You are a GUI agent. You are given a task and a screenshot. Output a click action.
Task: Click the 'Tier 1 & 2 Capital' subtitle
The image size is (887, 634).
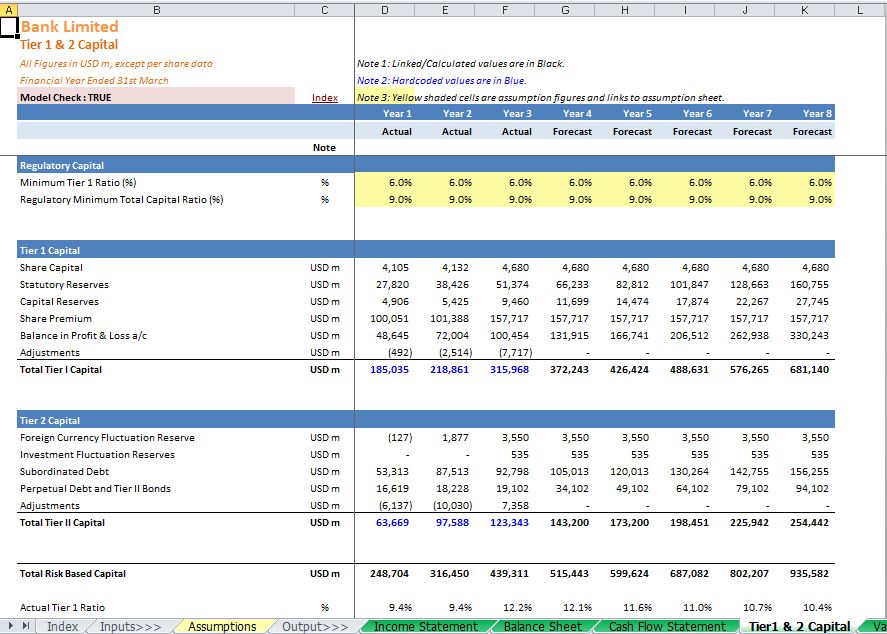tap(69, 45)
